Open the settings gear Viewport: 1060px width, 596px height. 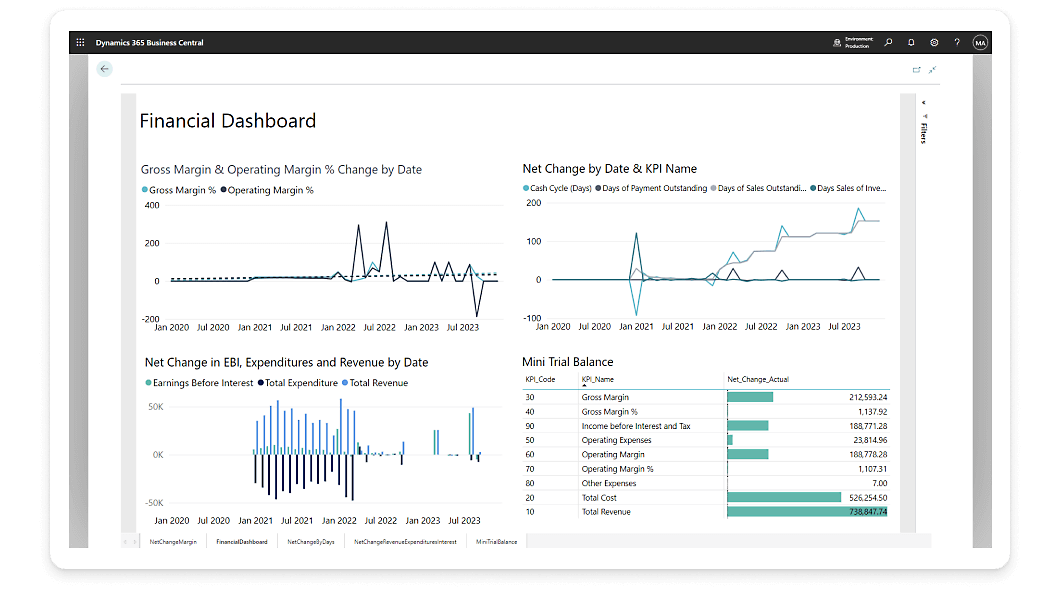point(934,43)
